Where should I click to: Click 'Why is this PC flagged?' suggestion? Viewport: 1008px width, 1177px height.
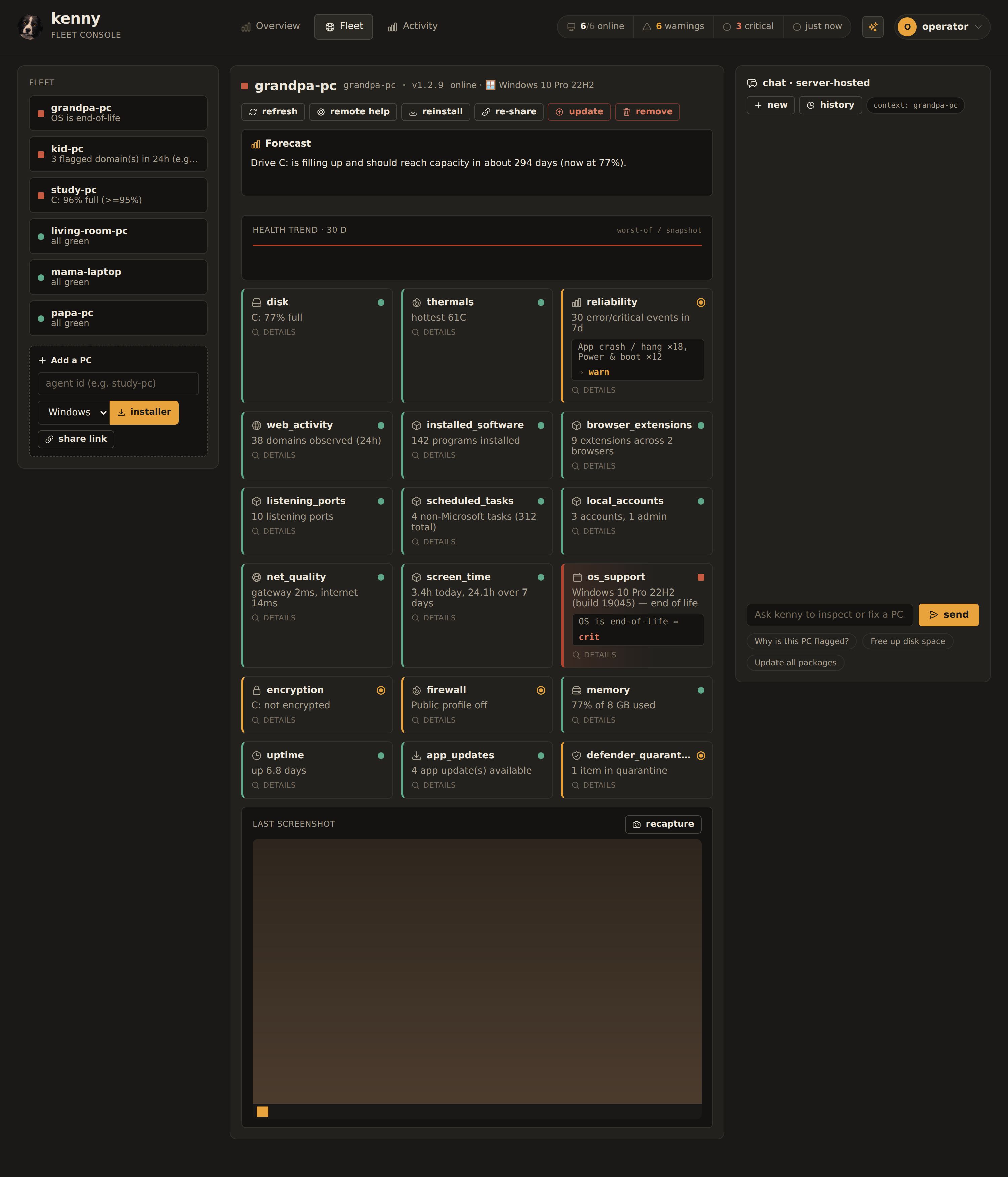tap(801, 641)
